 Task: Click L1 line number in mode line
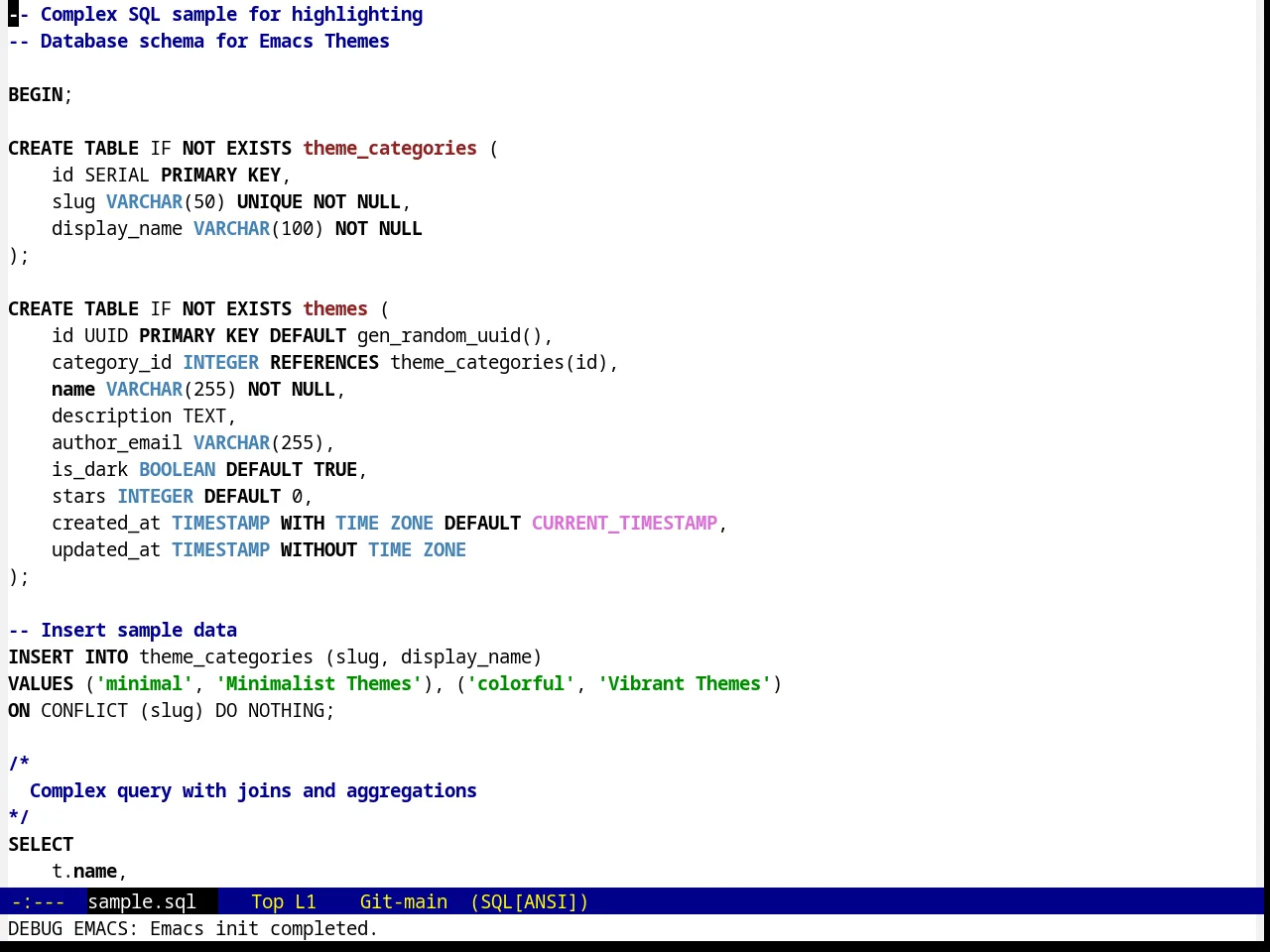pyautogui.click(x=305, y=901)
